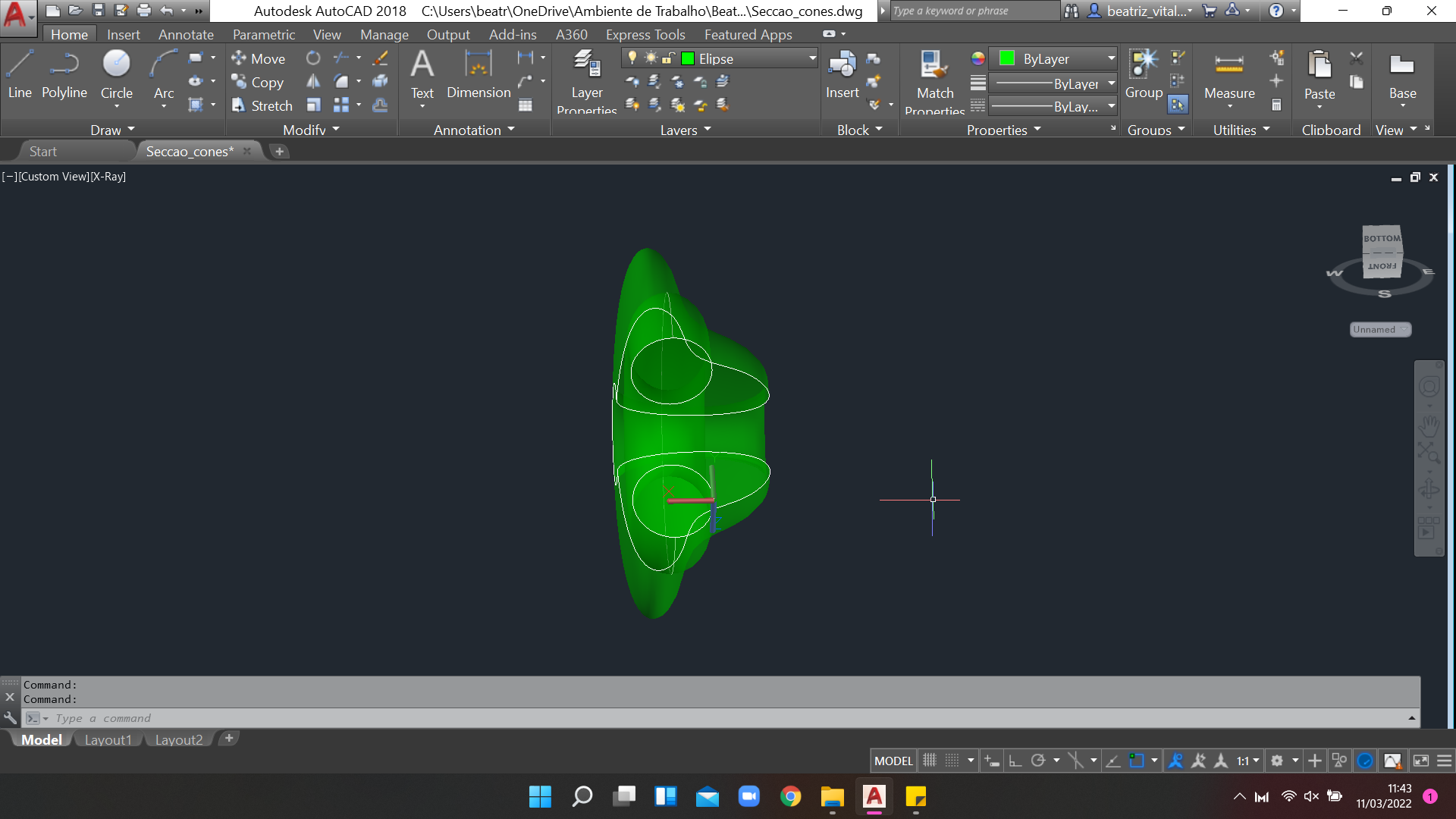Add a new layout with plus button
Image resolution: width=1456 pixels, height=819 pixels.
point(229,738)
